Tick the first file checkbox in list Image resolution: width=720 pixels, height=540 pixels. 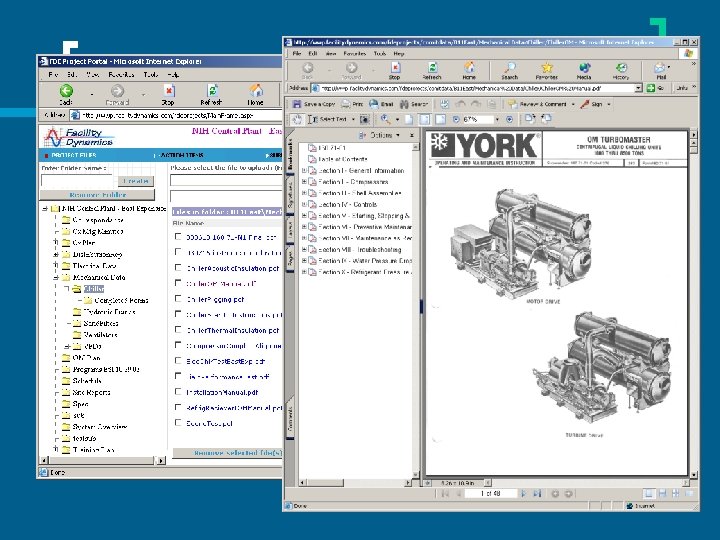[178, 236]
